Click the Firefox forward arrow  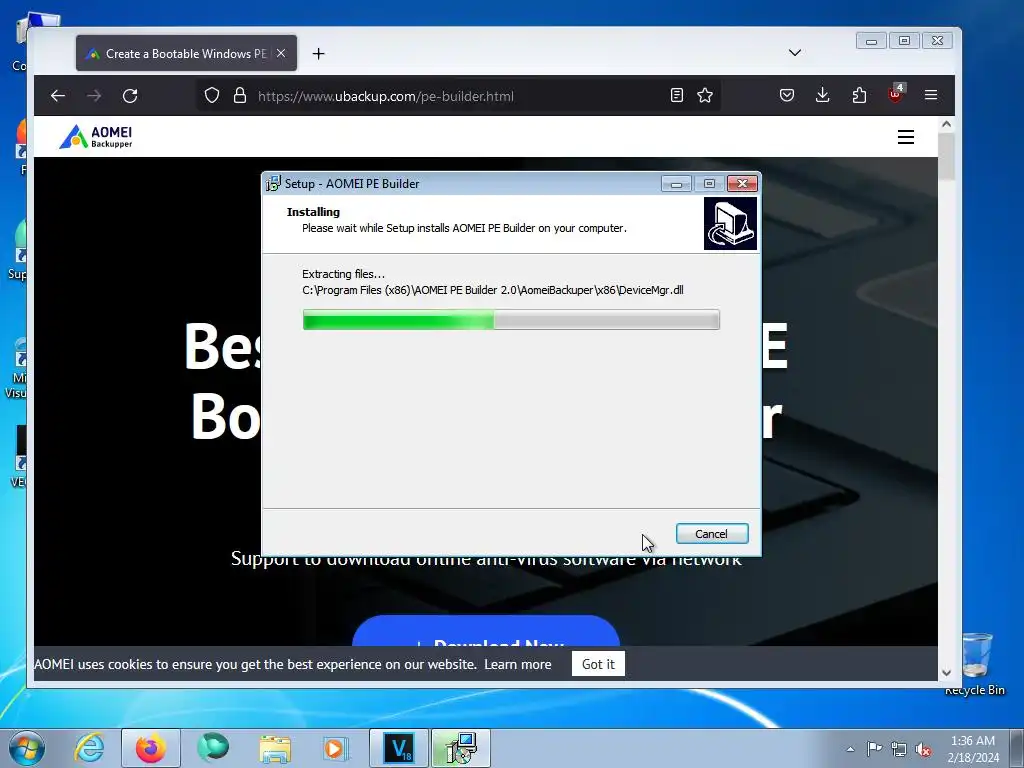coord(94,96)
